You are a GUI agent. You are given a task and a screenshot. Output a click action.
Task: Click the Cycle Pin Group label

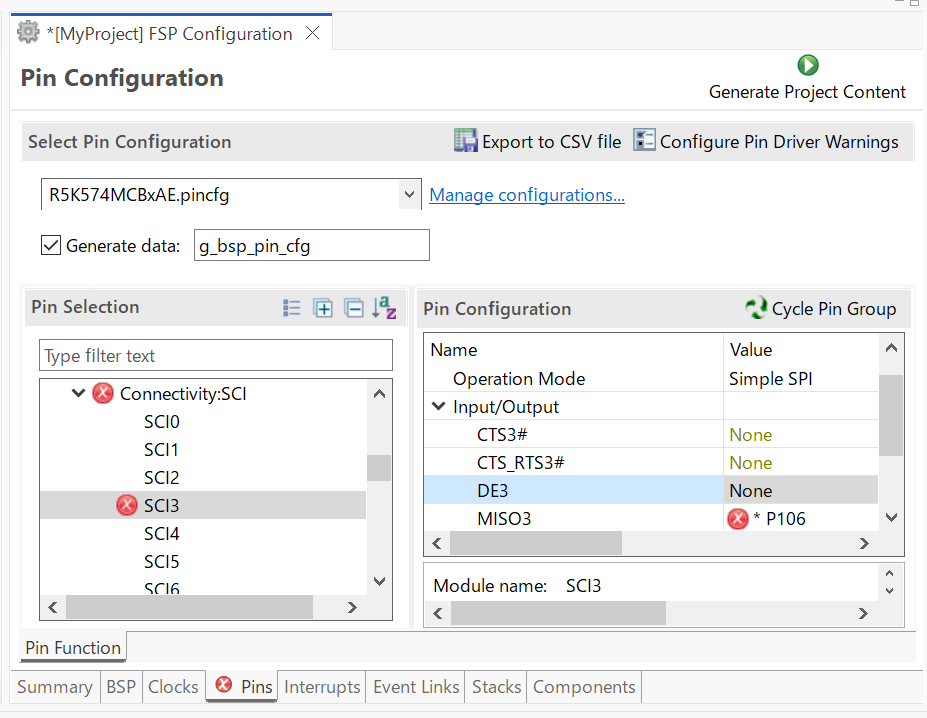(834, 309)
